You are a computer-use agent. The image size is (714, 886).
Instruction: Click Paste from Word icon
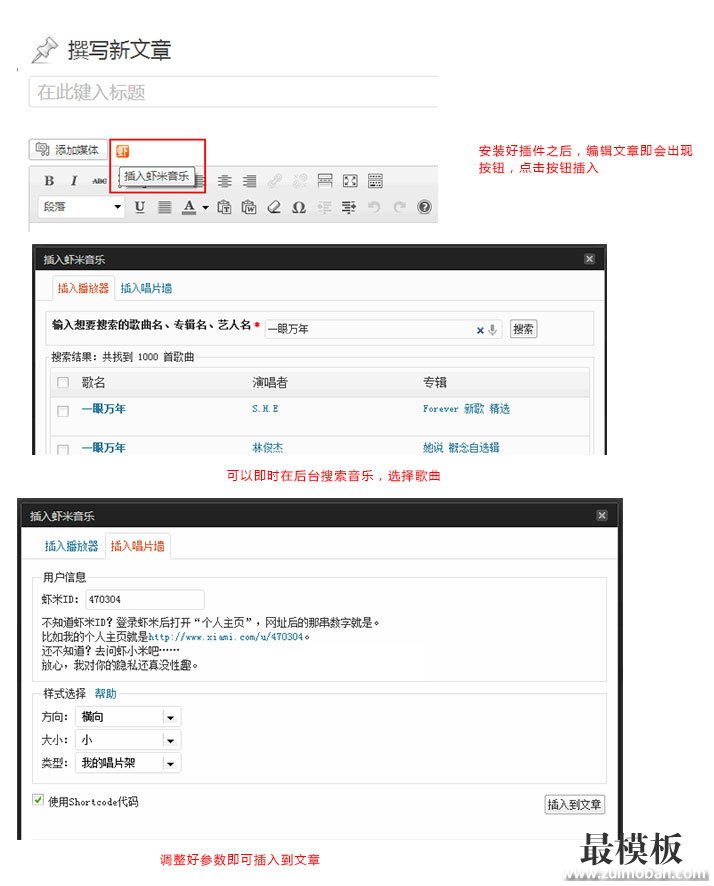pyautogui.click(x=249, y=207)
